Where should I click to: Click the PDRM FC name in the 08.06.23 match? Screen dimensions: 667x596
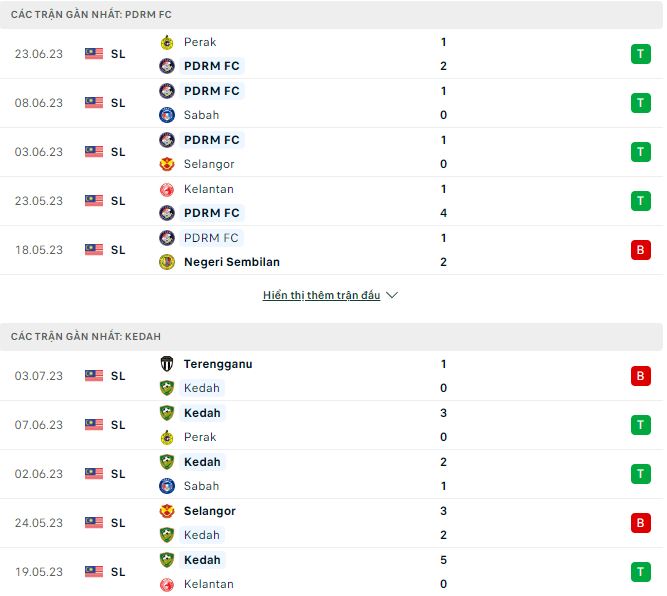212,91
